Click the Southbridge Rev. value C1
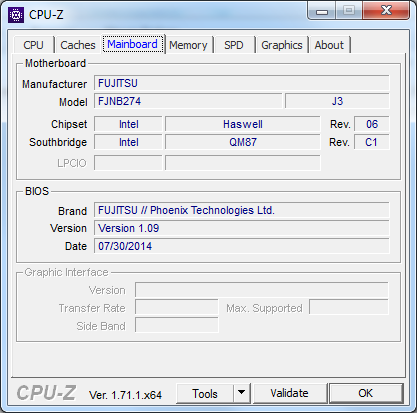 [372, 142]
